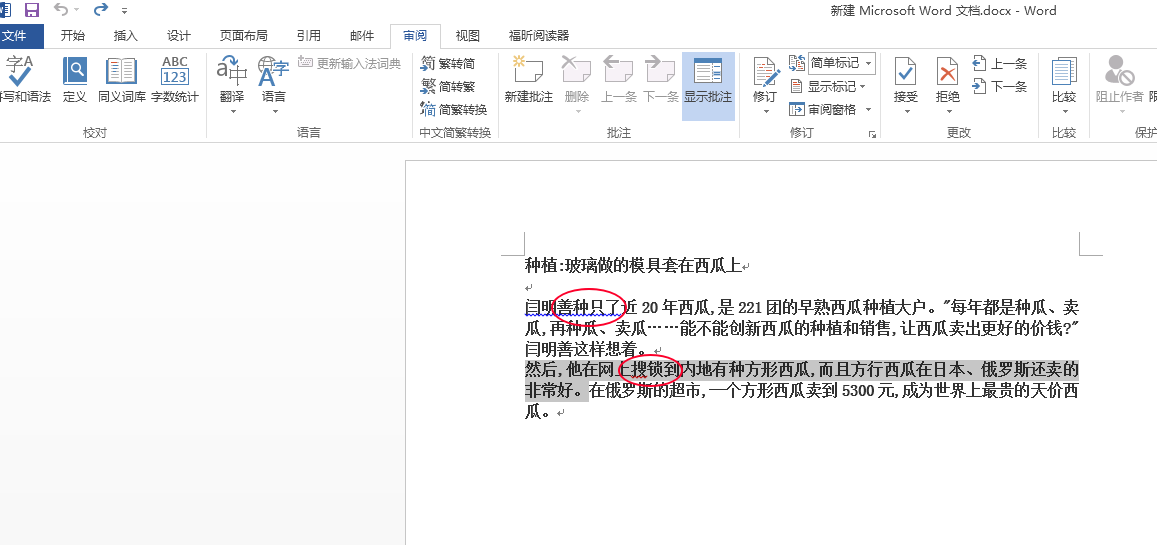The width and height of the screenshot is (1157, 545).
Task: Open 修订 group dialog launcher
Action: 872,134
